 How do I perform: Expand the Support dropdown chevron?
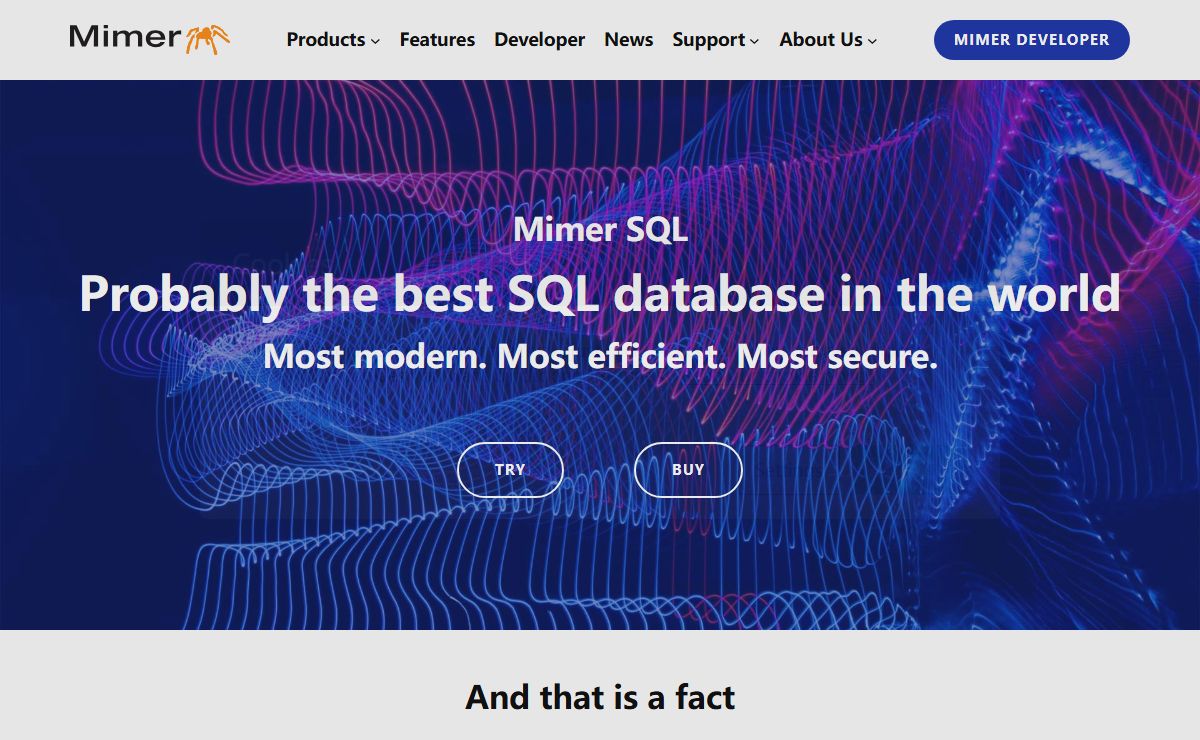point(754,41)
